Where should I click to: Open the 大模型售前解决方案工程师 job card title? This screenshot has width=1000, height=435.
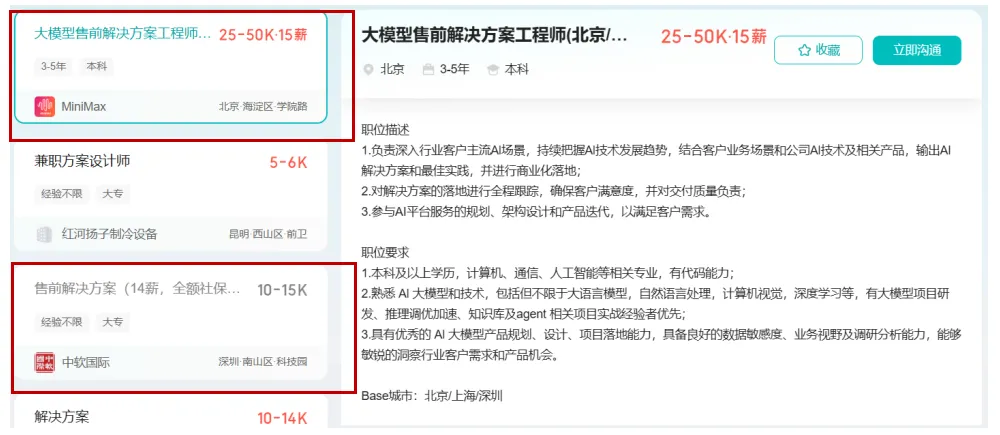[x=122, y=34]
